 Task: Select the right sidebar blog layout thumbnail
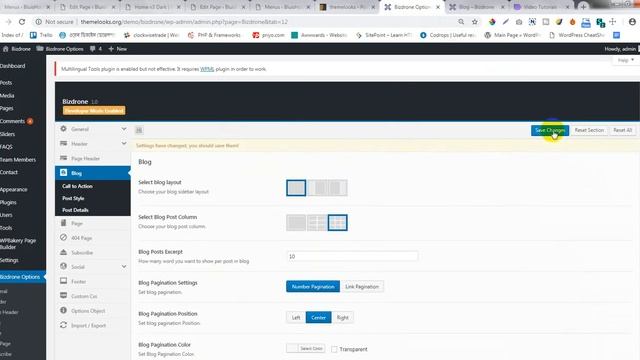tap(338, 188)
